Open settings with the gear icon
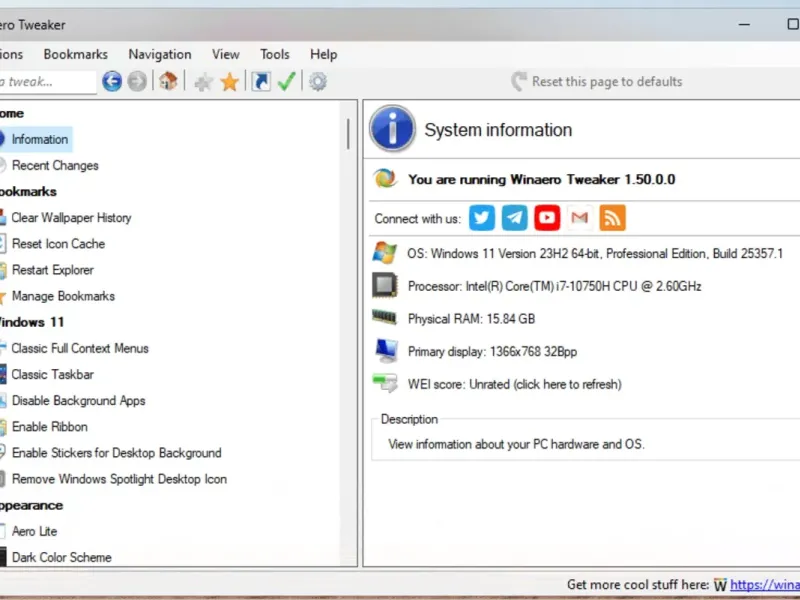Image resolution: width=800 pixels, height=600 pixels. [x=317, y=82]
